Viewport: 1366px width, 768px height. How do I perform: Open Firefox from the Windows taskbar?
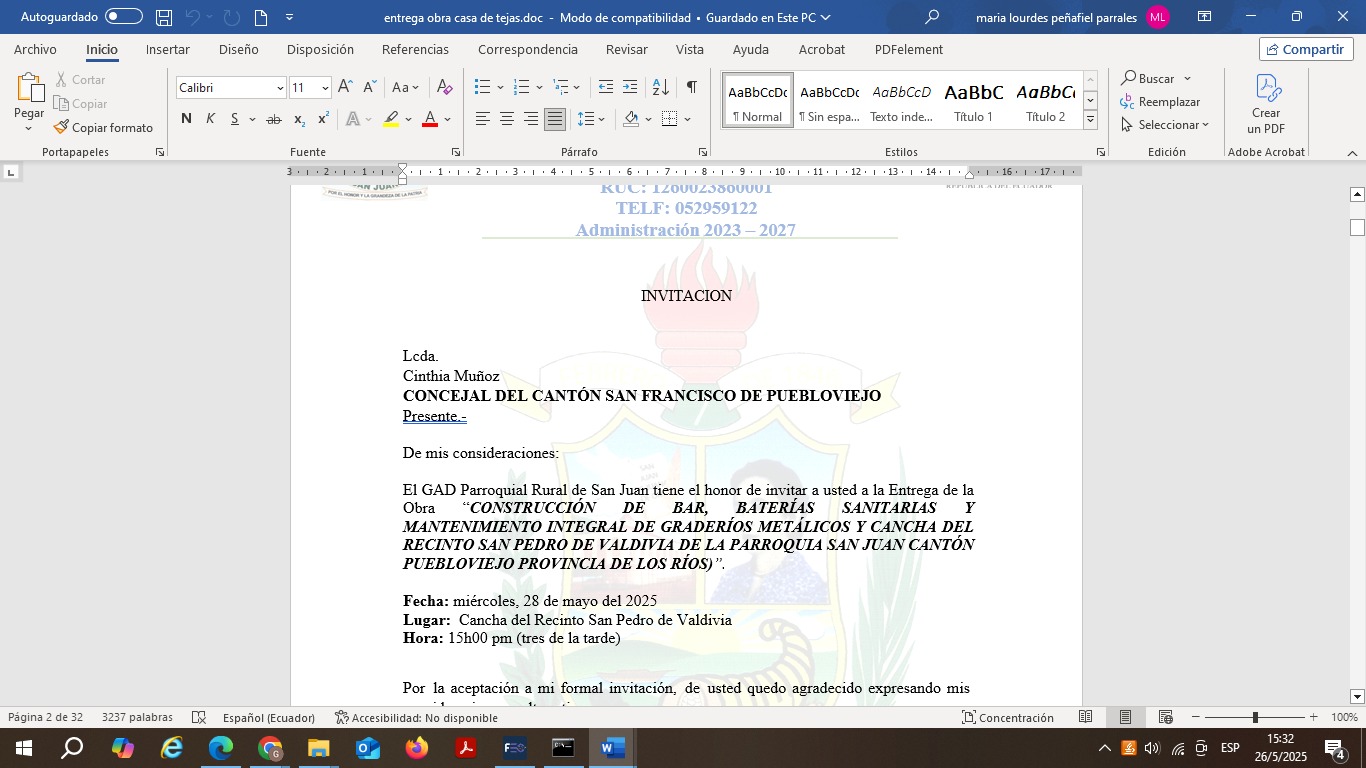tap(416, 748)
